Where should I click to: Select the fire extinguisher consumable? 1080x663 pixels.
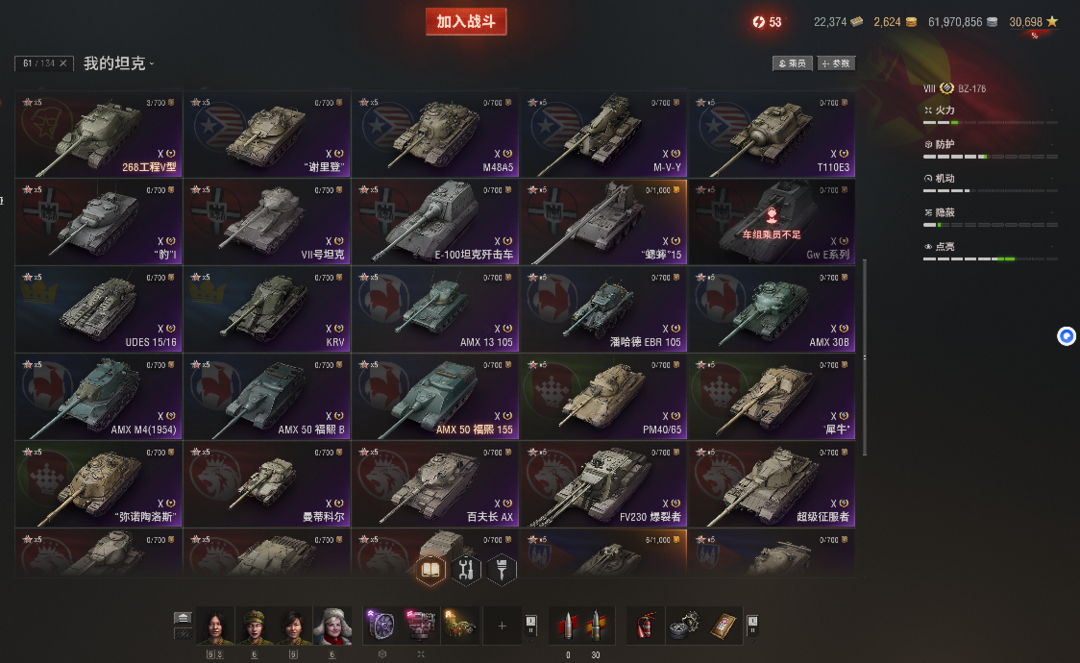point(645,625)
